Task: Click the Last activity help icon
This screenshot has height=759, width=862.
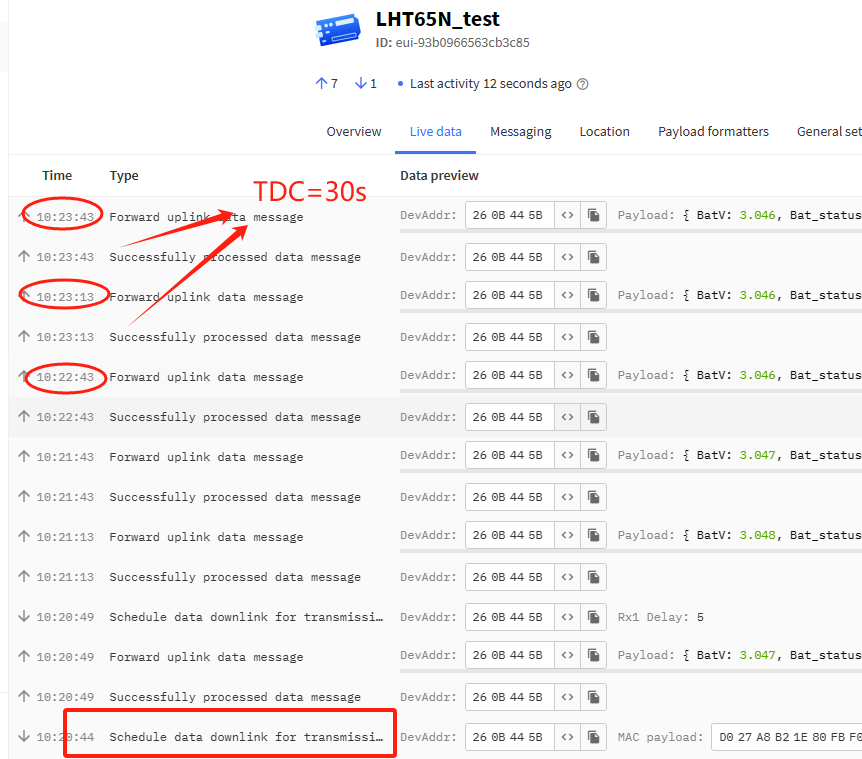Action: (583, 84)
